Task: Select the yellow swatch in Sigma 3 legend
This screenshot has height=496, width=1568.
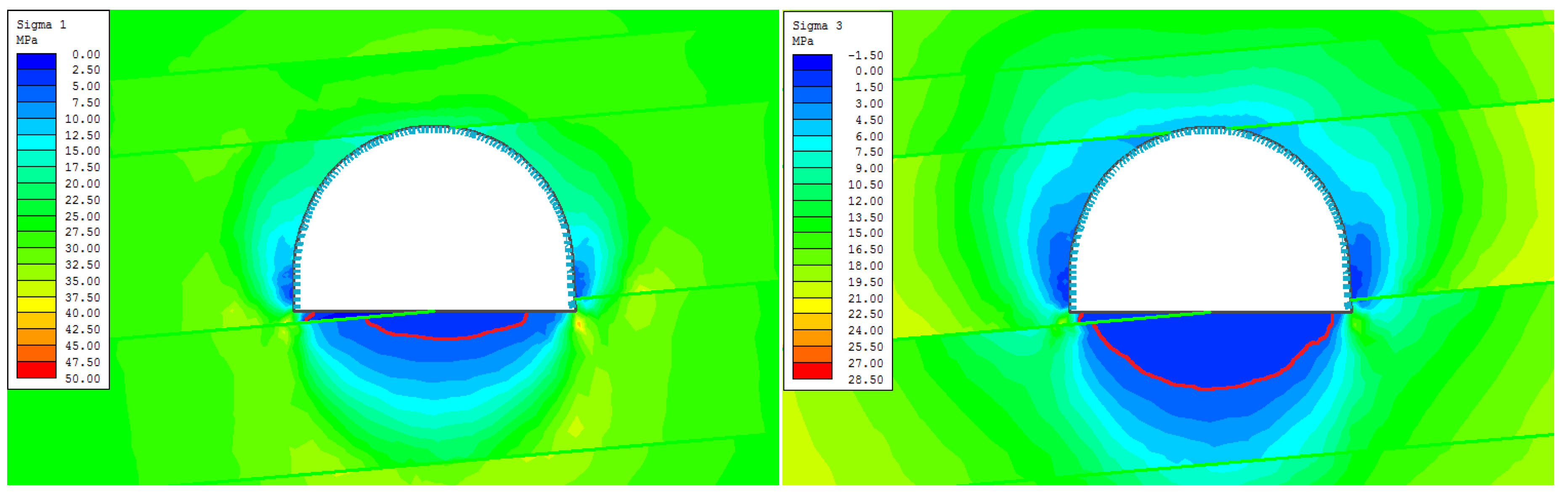Action: (812, 305)
